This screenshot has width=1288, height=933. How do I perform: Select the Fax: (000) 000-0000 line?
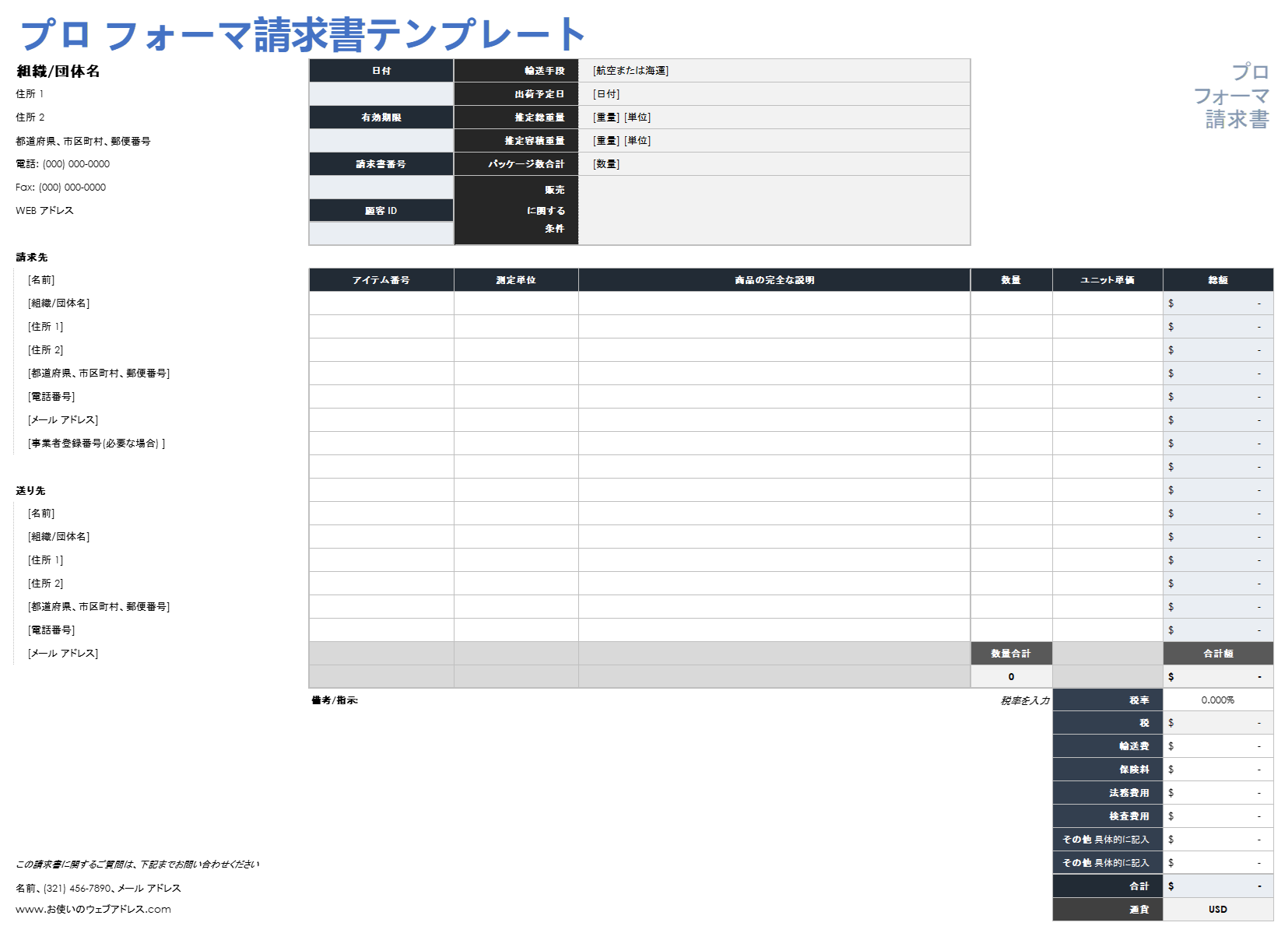coord(61,187)
